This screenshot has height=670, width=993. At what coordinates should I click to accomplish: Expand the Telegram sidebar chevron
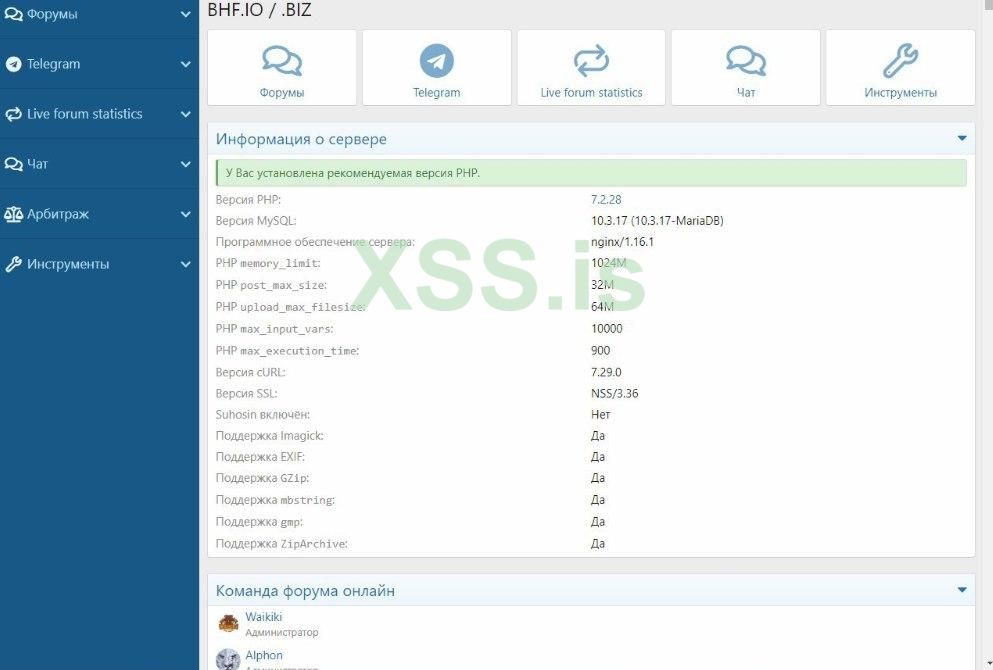pyautogui.click(x=186, y=64)
